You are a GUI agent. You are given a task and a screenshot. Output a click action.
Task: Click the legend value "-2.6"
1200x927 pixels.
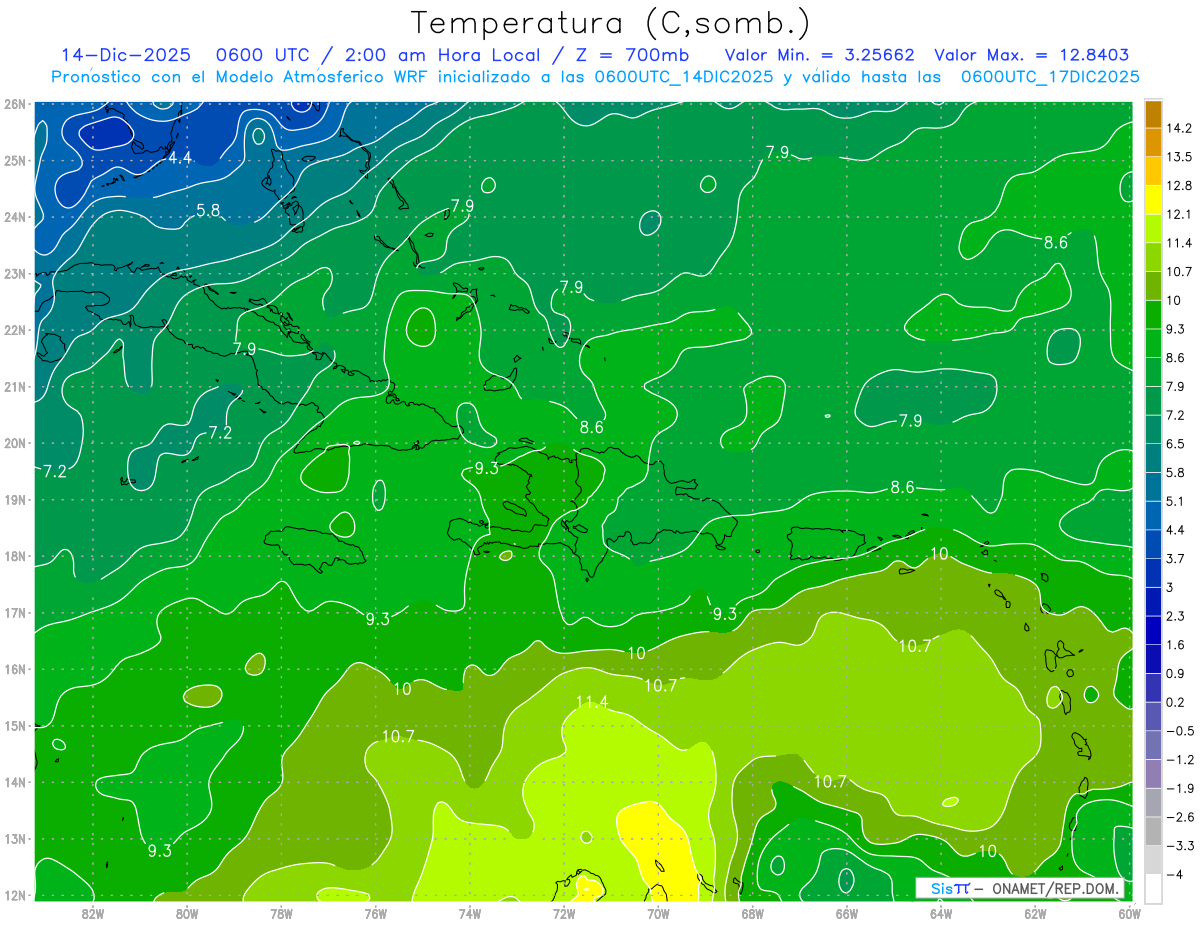click(x=1179, y=817)
